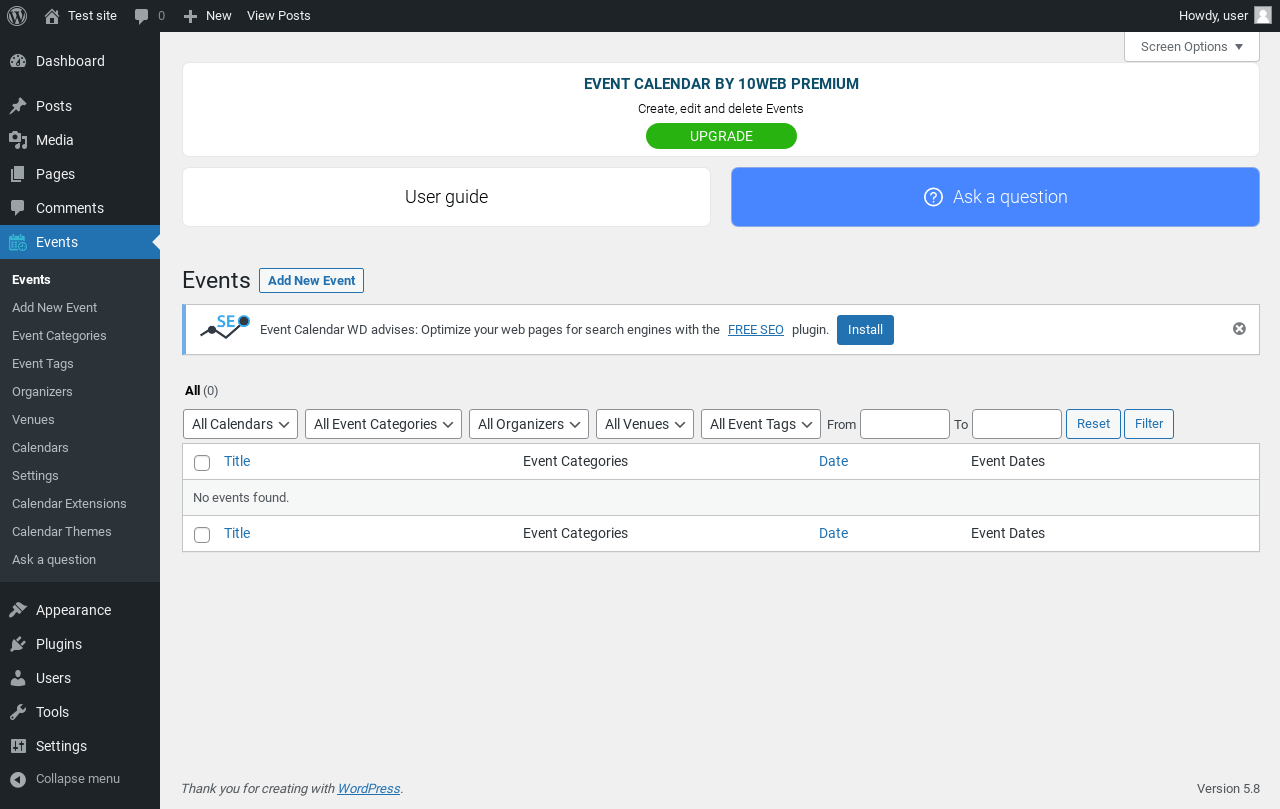Install the FREE SEO plugin
This screenshot has width=1280, height=809.
click(865, 330)
